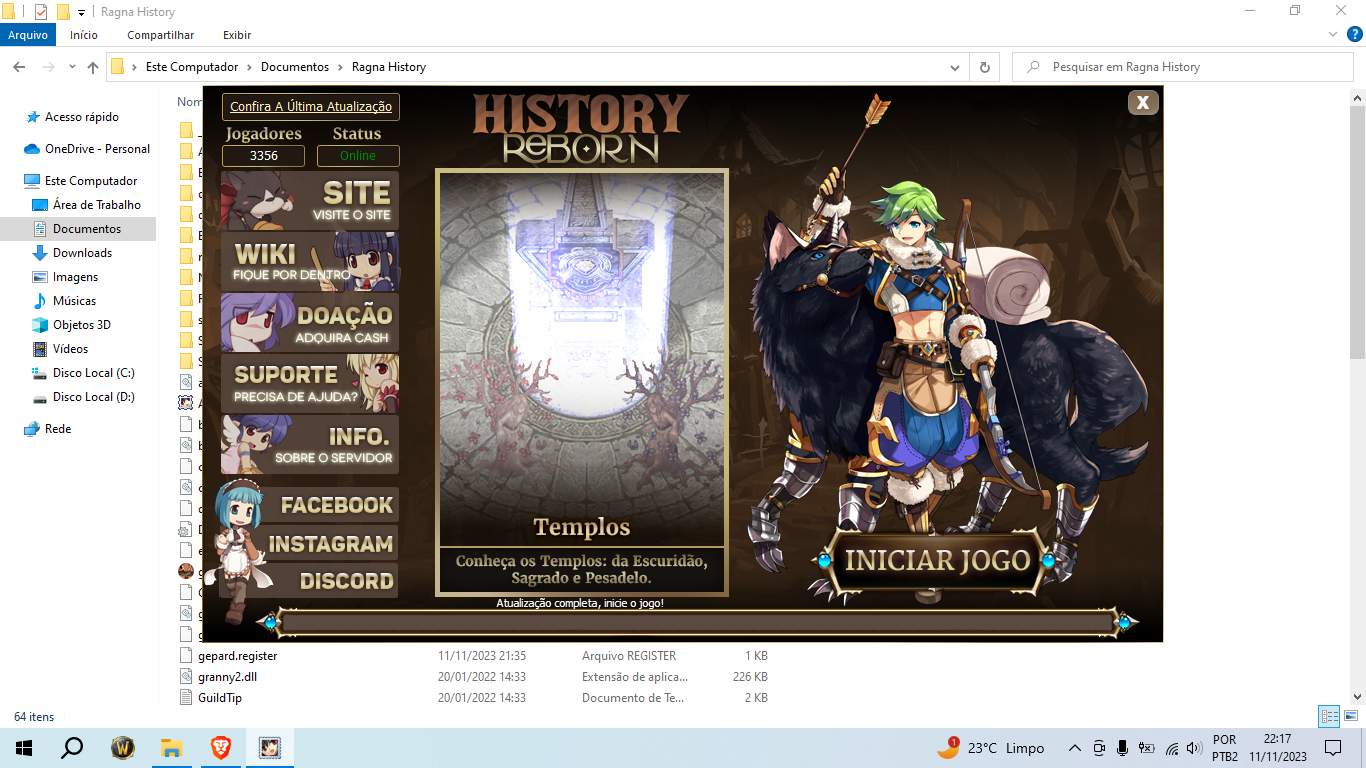Refresh the Ragna History folder
The width and height of the screenshot is (1366, 768).
click(984, 67)
